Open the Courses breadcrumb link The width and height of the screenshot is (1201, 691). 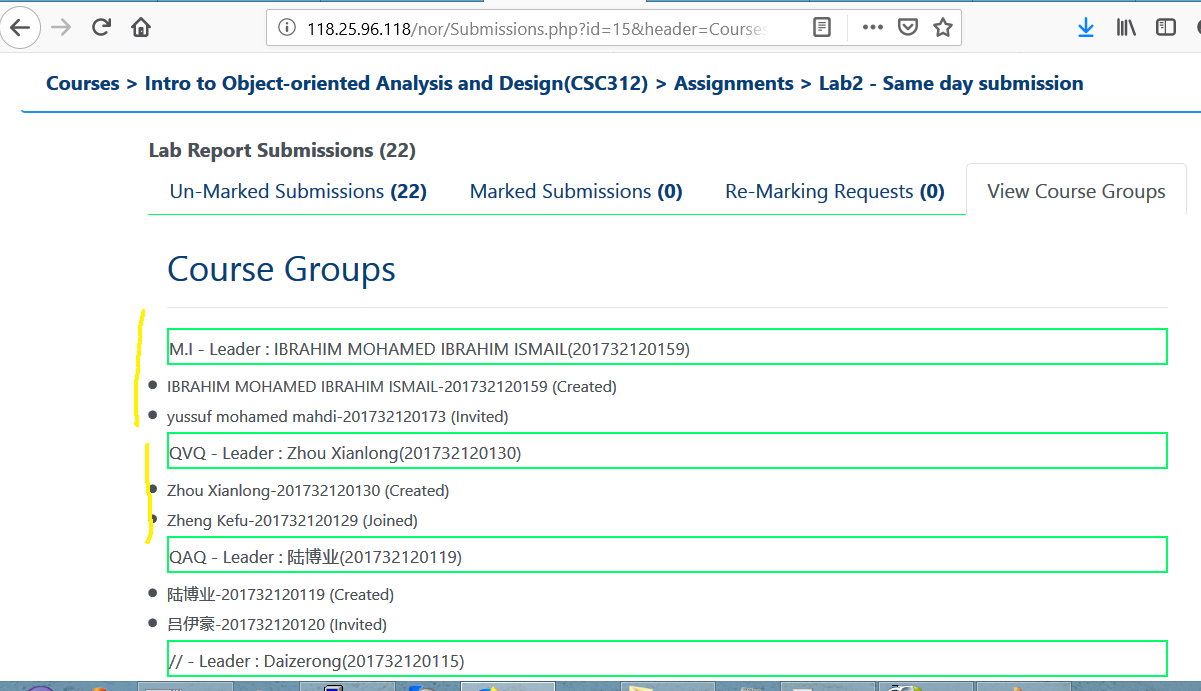(x=82, y=84)
